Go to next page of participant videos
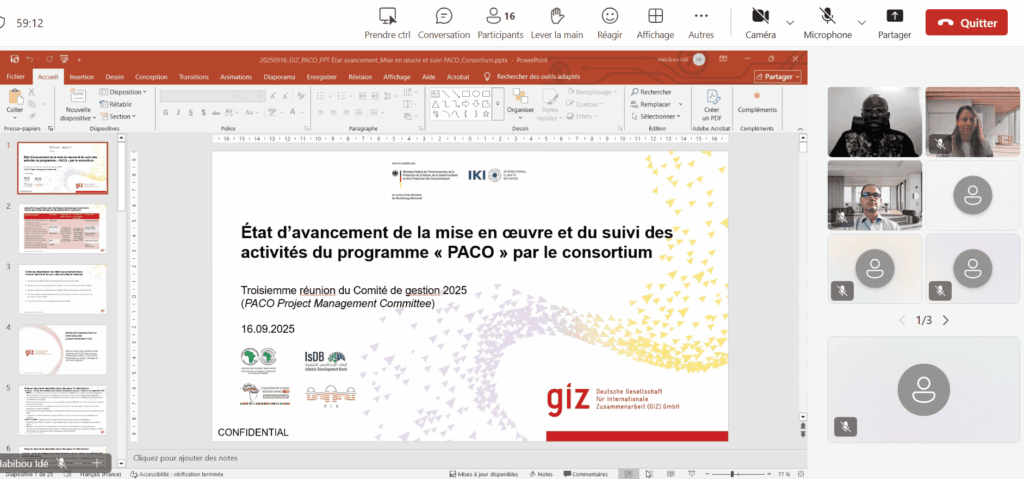Image resolution: width=1024 pixels, height=479 pixels. click(945, 320)
